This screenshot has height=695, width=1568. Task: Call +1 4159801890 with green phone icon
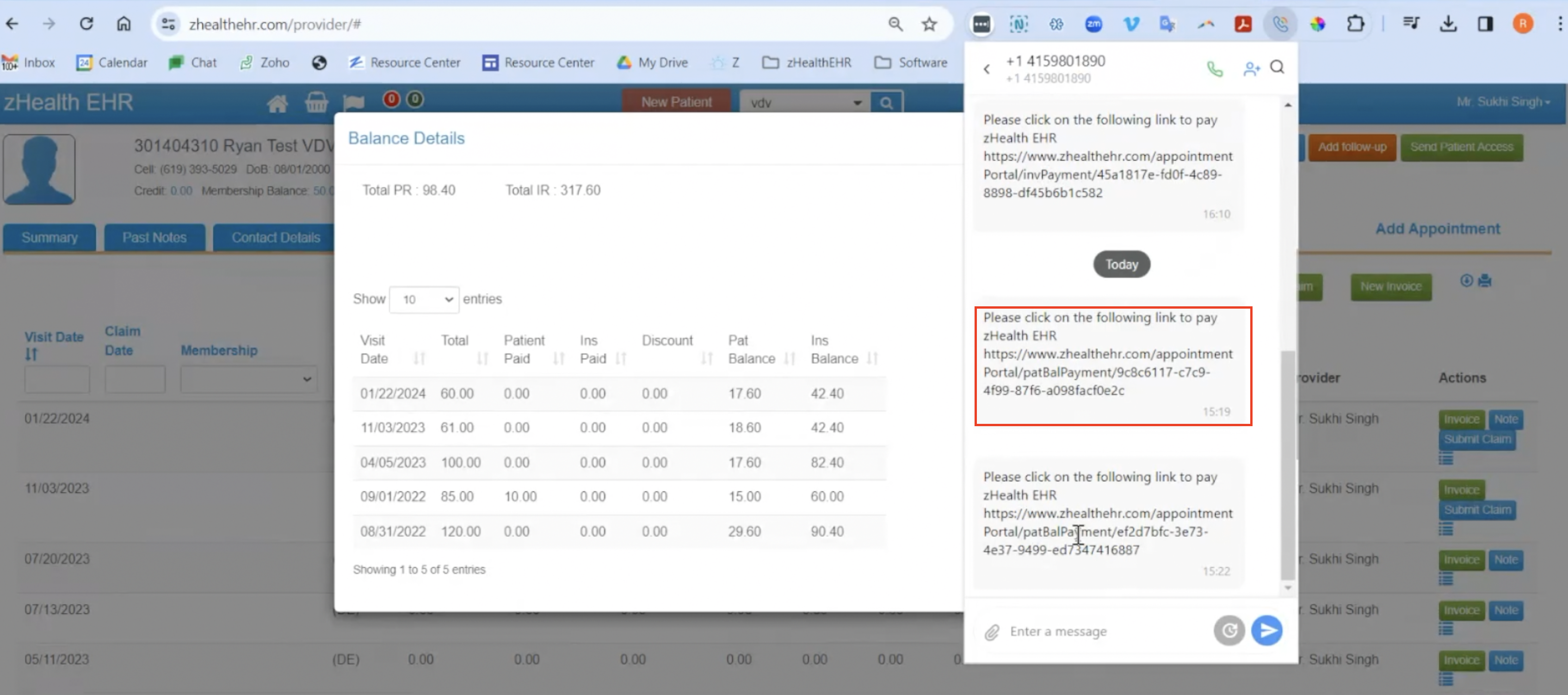tap(1214, 69)
